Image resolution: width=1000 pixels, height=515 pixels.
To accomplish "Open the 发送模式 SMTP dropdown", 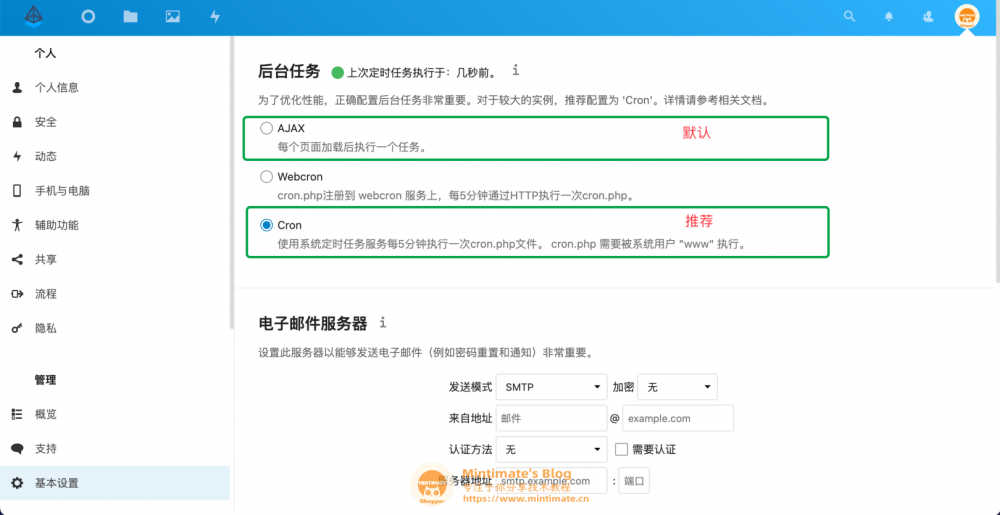I will (552, 387).
